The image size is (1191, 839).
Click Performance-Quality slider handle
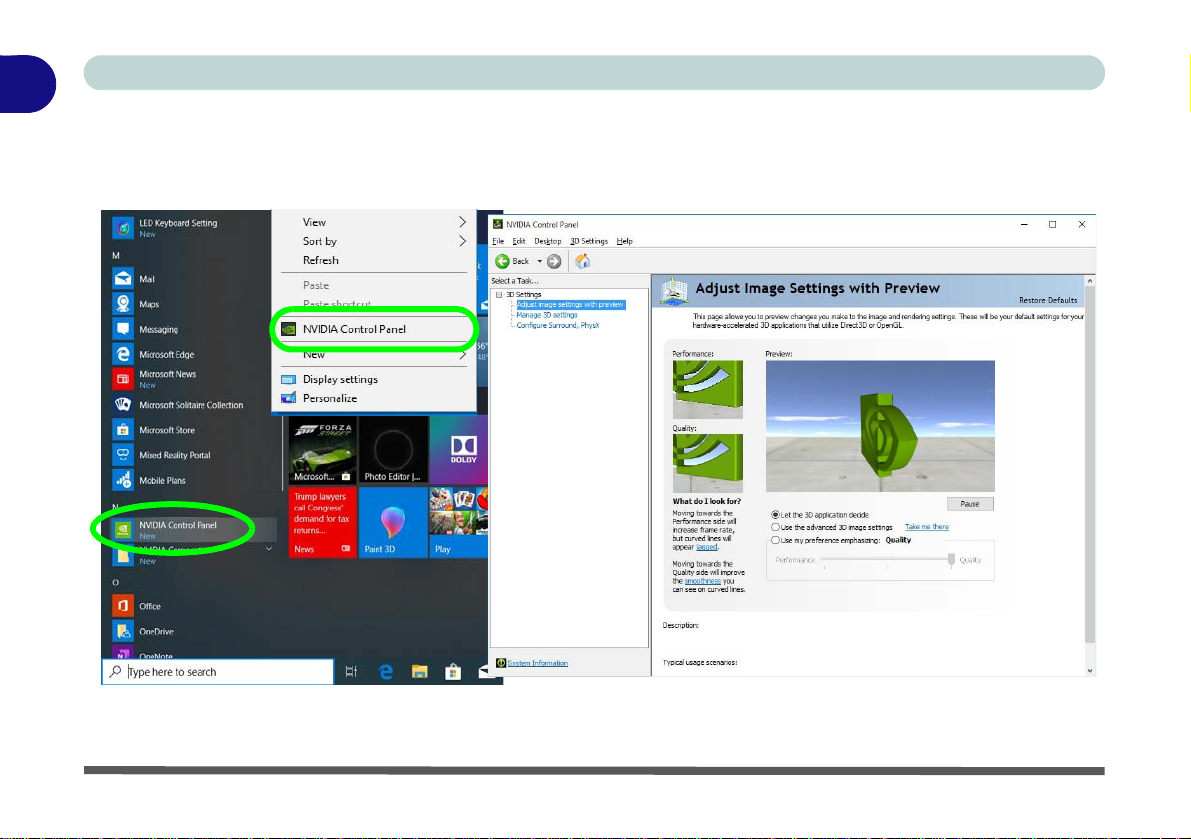coord(951,560)
